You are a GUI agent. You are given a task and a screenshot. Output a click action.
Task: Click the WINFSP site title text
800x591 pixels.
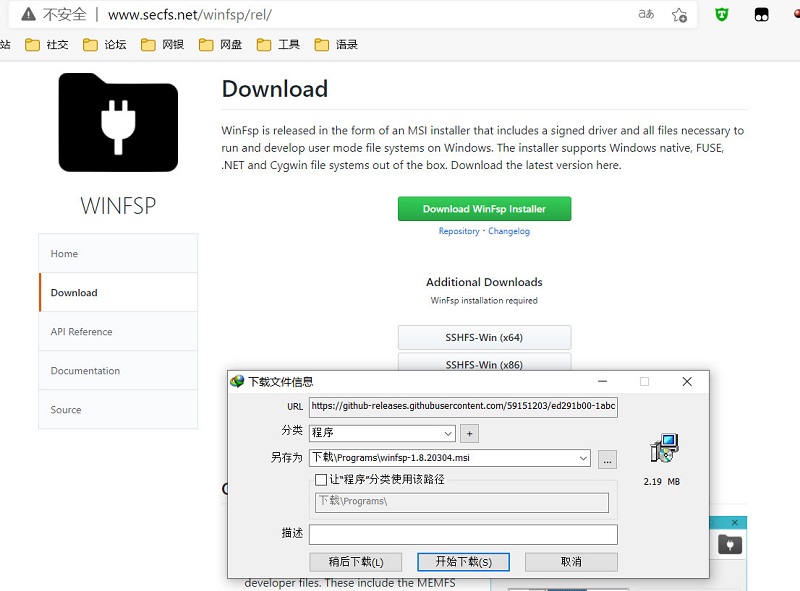point(118,206)
